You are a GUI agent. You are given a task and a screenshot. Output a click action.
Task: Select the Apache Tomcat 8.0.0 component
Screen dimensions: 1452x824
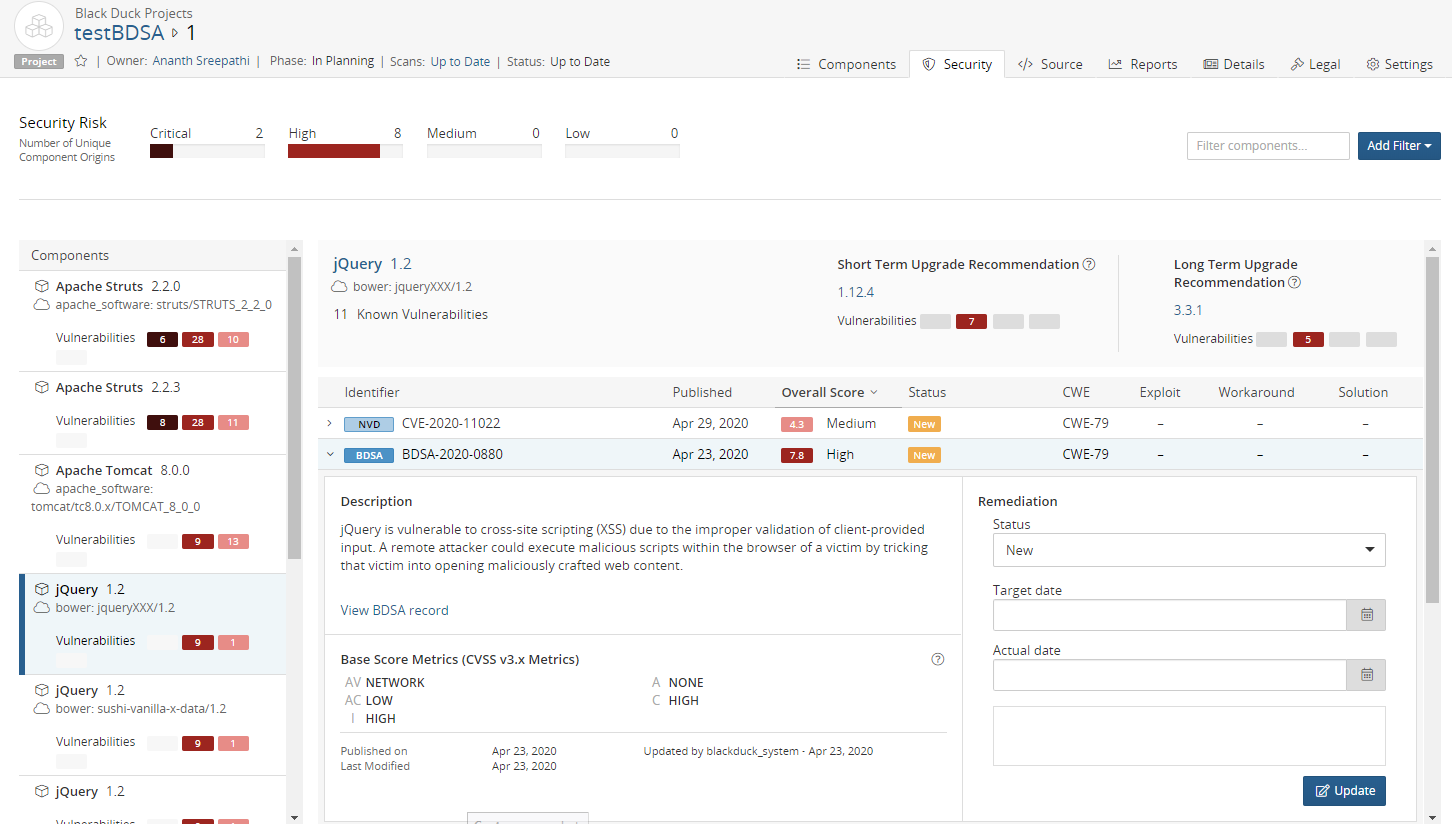153,514
